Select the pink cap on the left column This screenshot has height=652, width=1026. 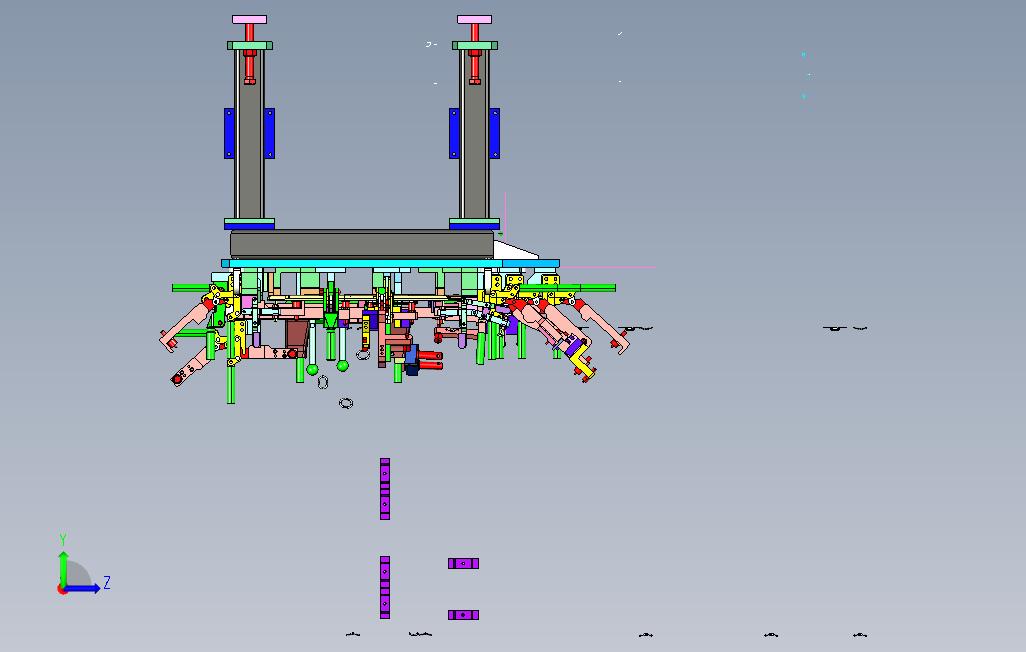click(249, 20)
